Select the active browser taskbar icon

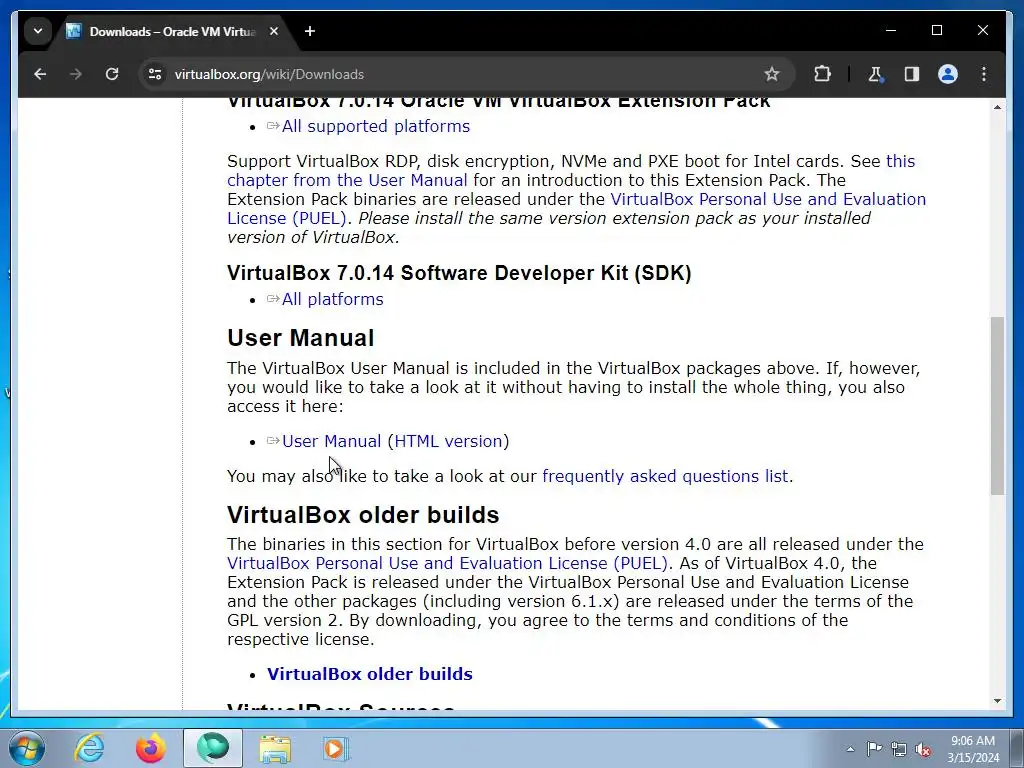pos(213,748)
